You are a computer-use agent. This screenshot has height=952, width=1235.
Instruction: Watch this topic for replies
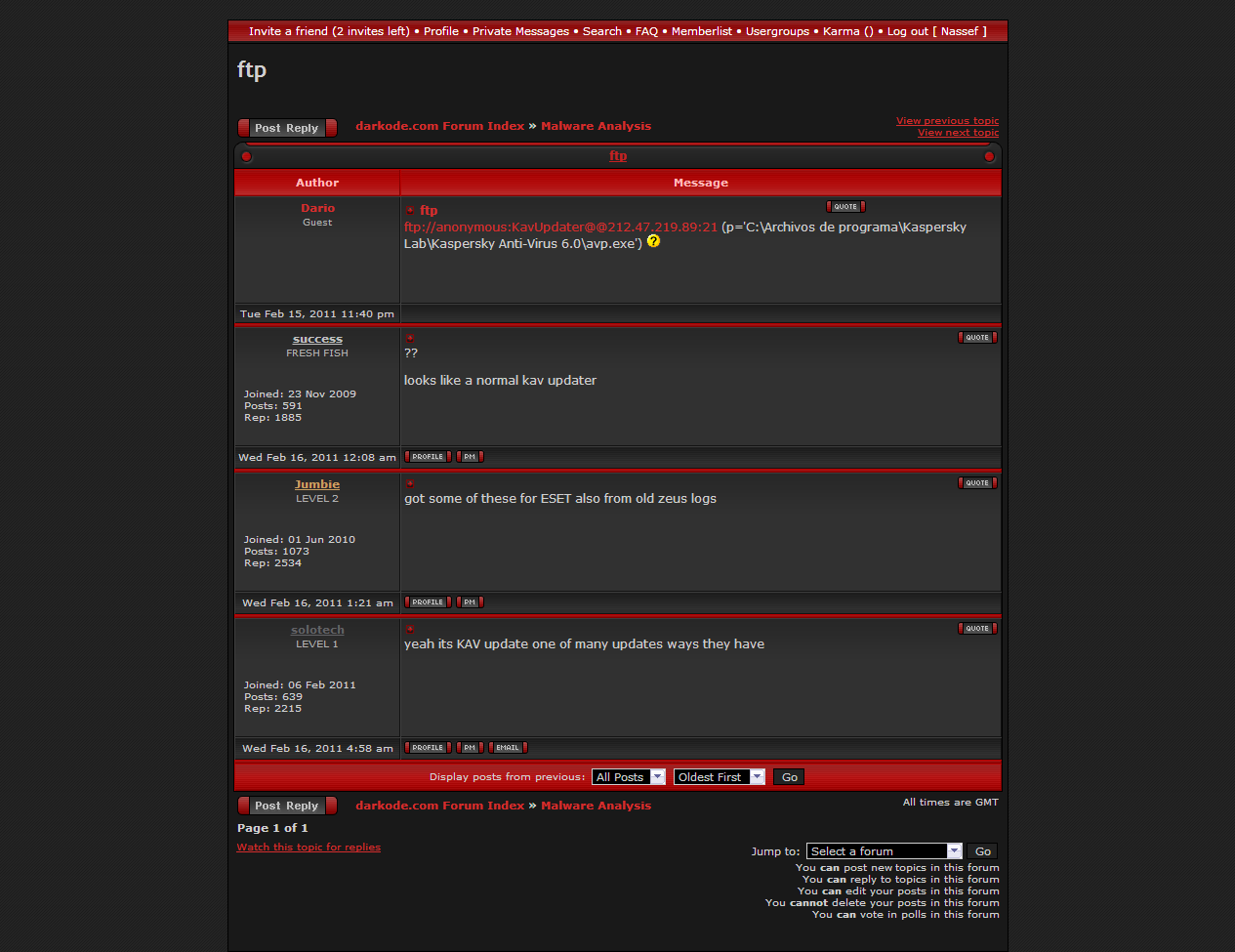click(x=309, y=848)
